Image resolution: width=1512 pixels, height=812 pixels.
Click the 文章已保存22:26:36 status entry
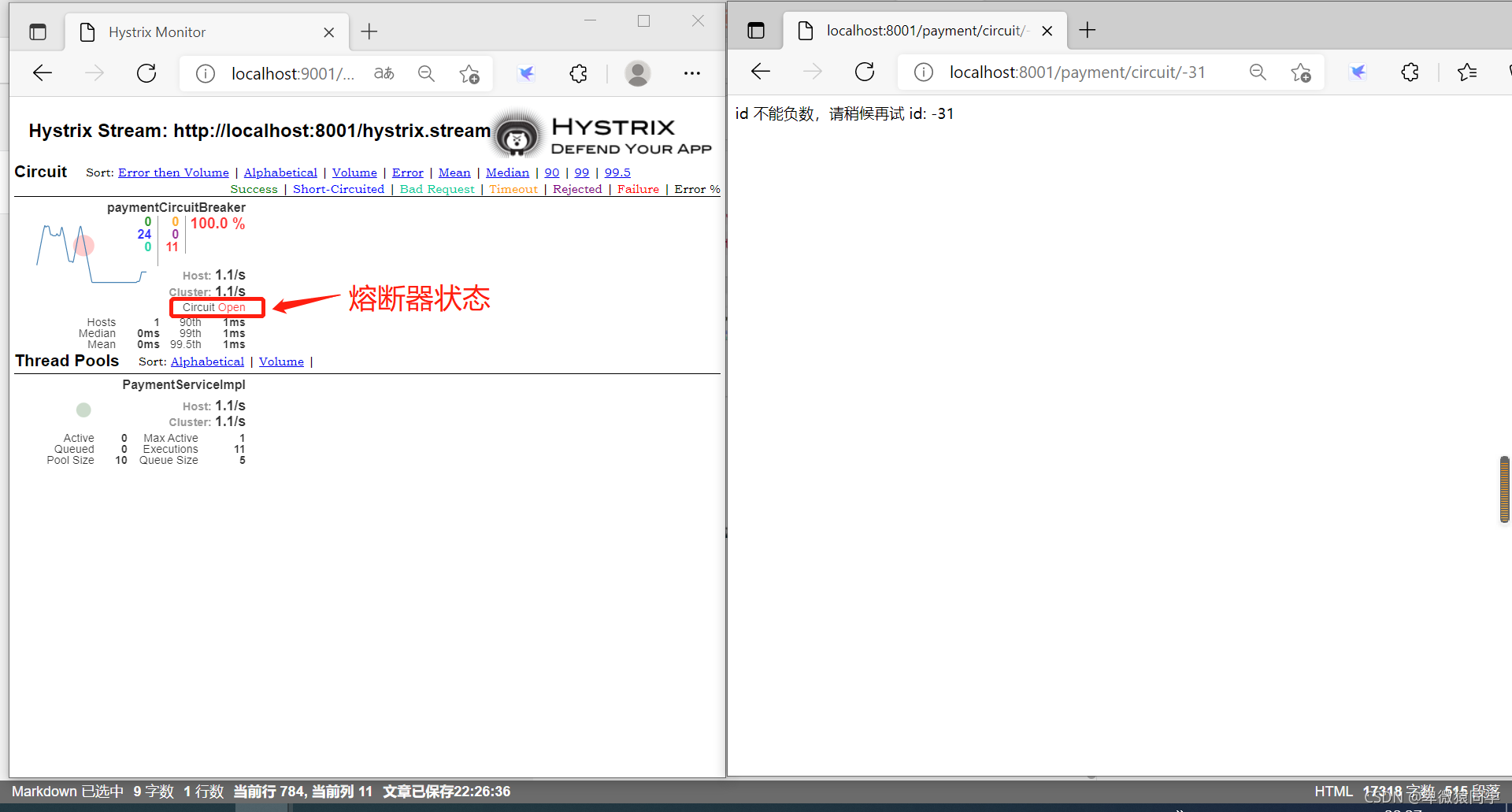coord(447,792)
